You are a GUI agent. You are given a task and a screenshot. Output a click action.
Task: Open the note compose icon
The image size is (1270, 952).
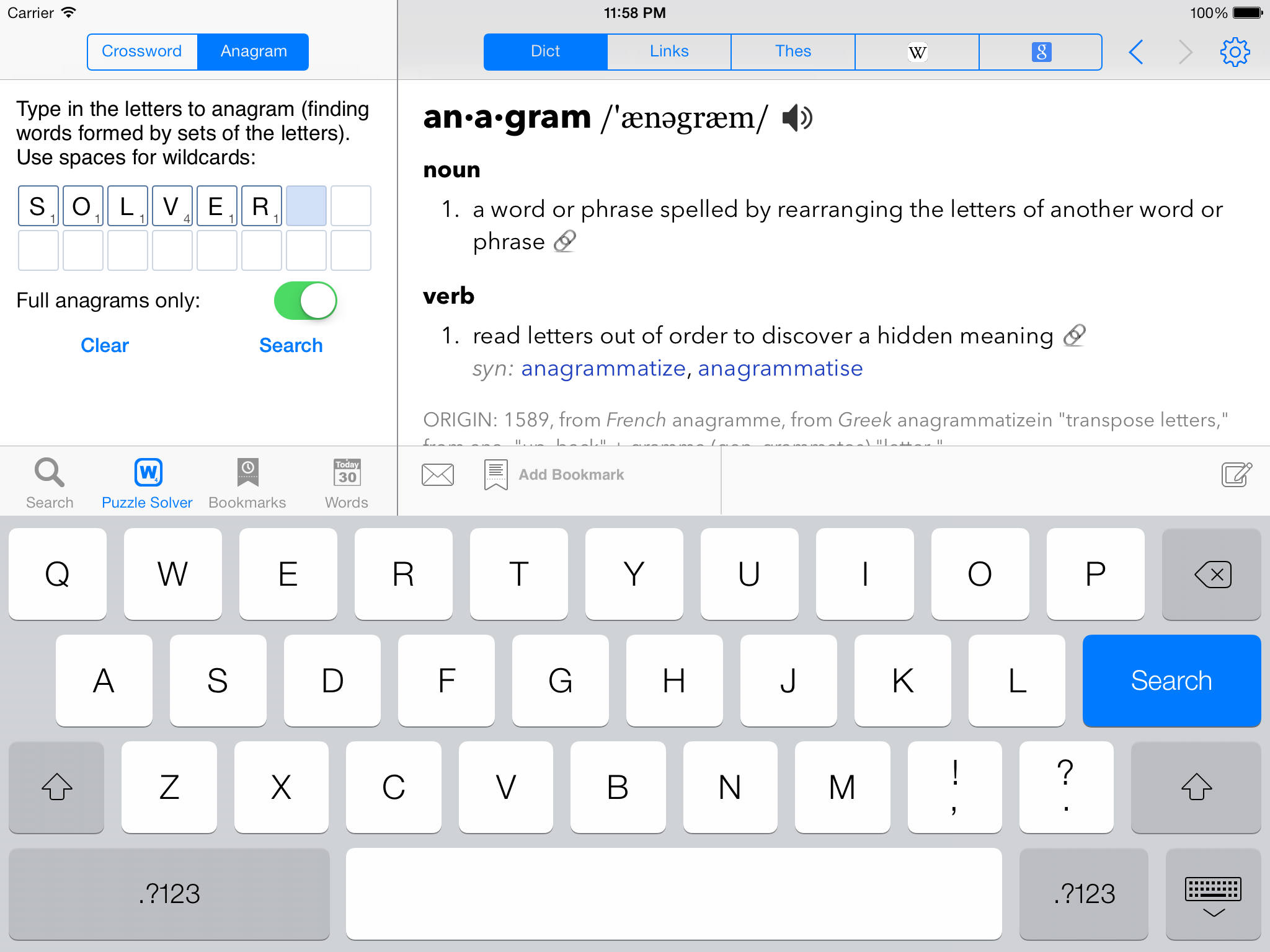pyautogui.click(x=1237, y=475)
